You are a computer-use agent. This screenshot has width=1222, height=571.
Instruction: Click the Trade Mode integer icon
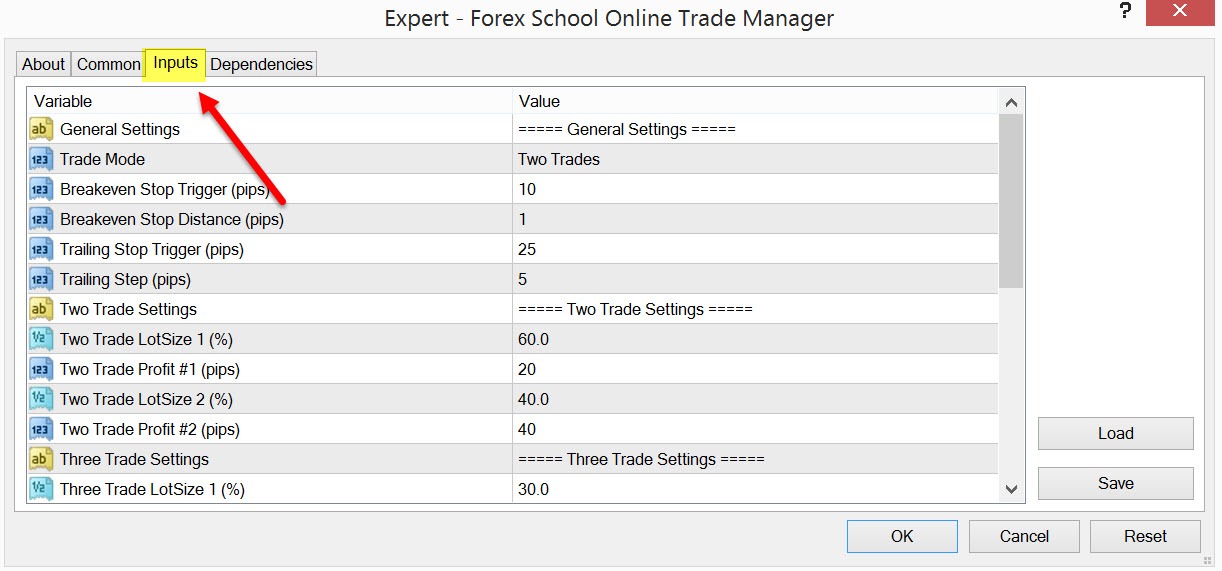41,159
